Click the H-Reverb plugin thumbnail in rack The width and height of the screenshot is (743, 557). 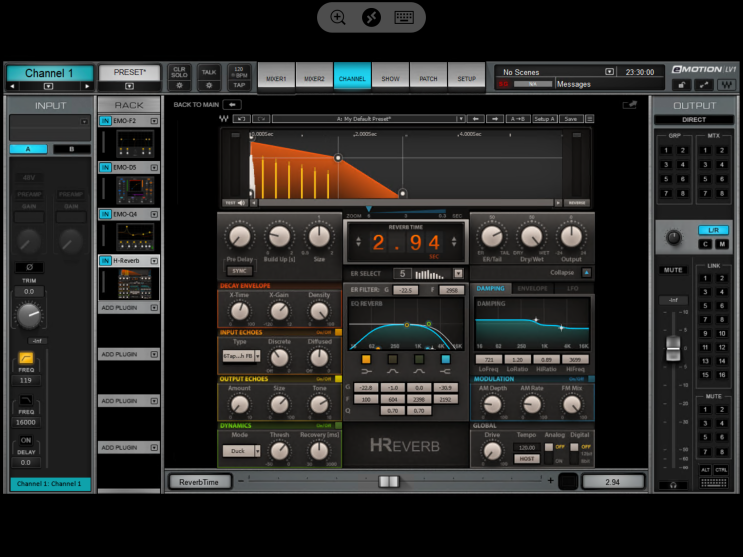point(135,283)
